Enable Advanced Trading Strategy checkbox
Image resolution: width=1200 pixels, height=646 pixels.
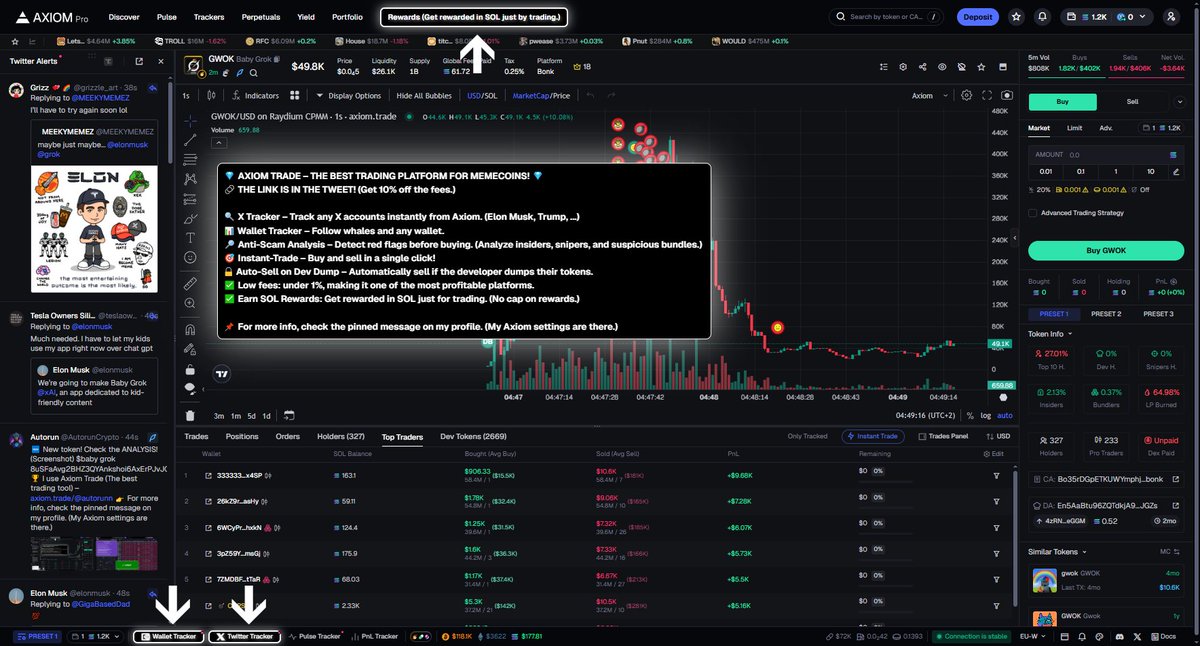coord(1033,212)
